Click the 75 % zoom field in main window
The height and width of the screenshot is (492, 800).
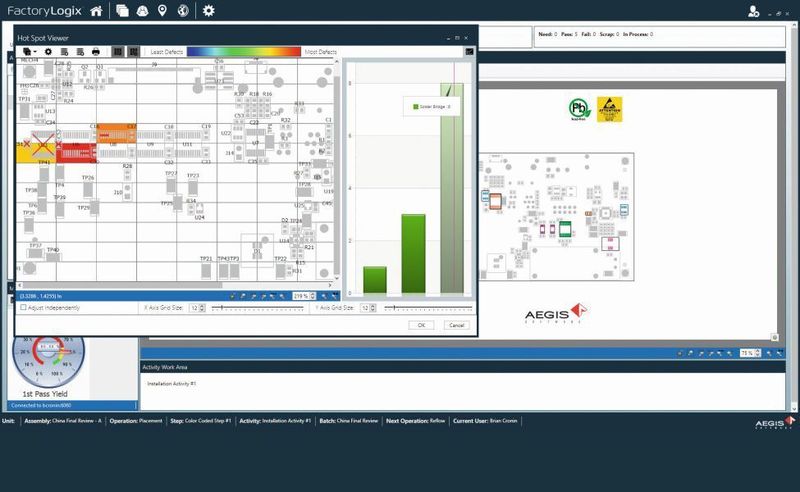[749, 353]
